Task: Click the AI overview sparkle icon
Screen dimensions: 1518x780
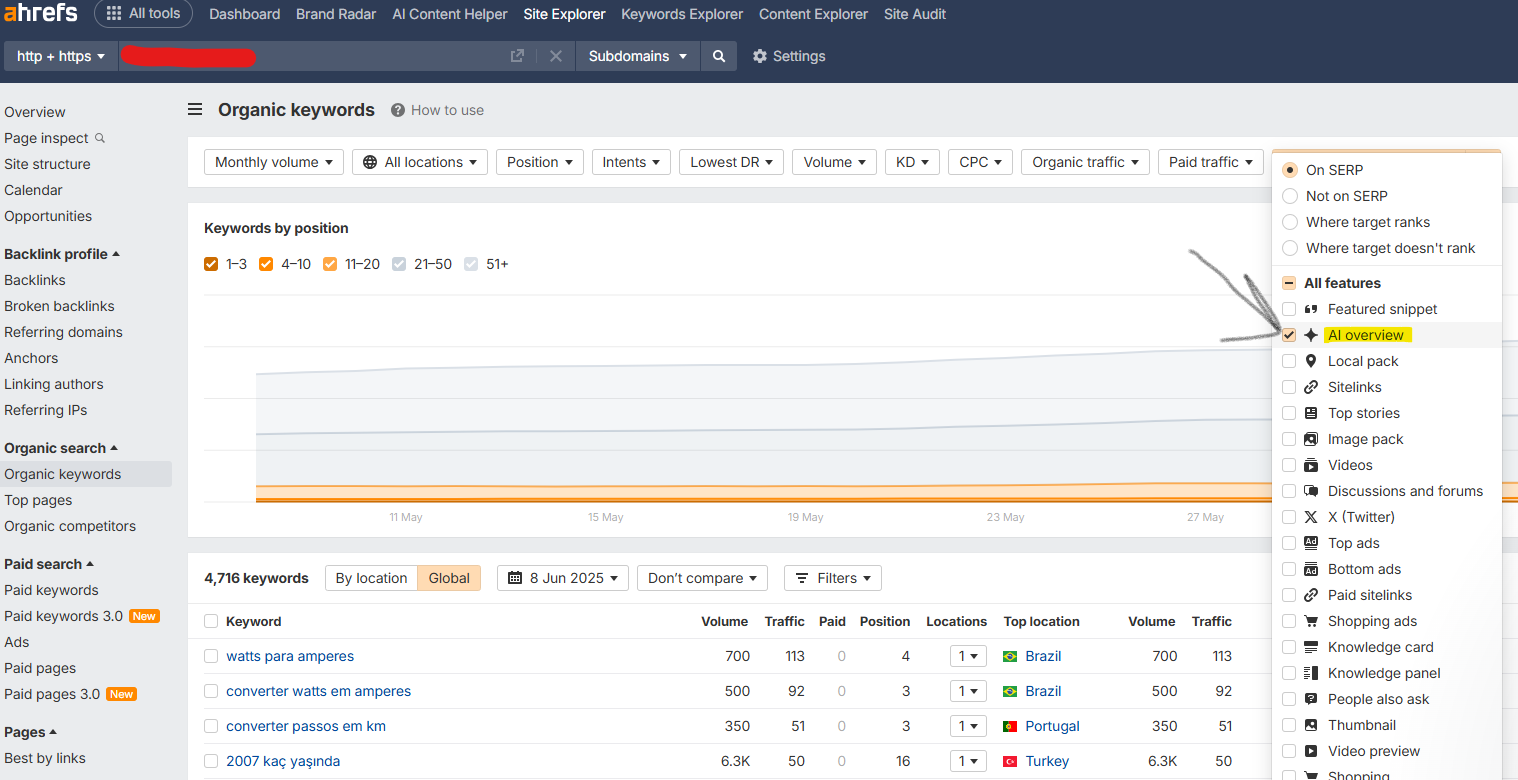Action: [x=1311, y=335]
